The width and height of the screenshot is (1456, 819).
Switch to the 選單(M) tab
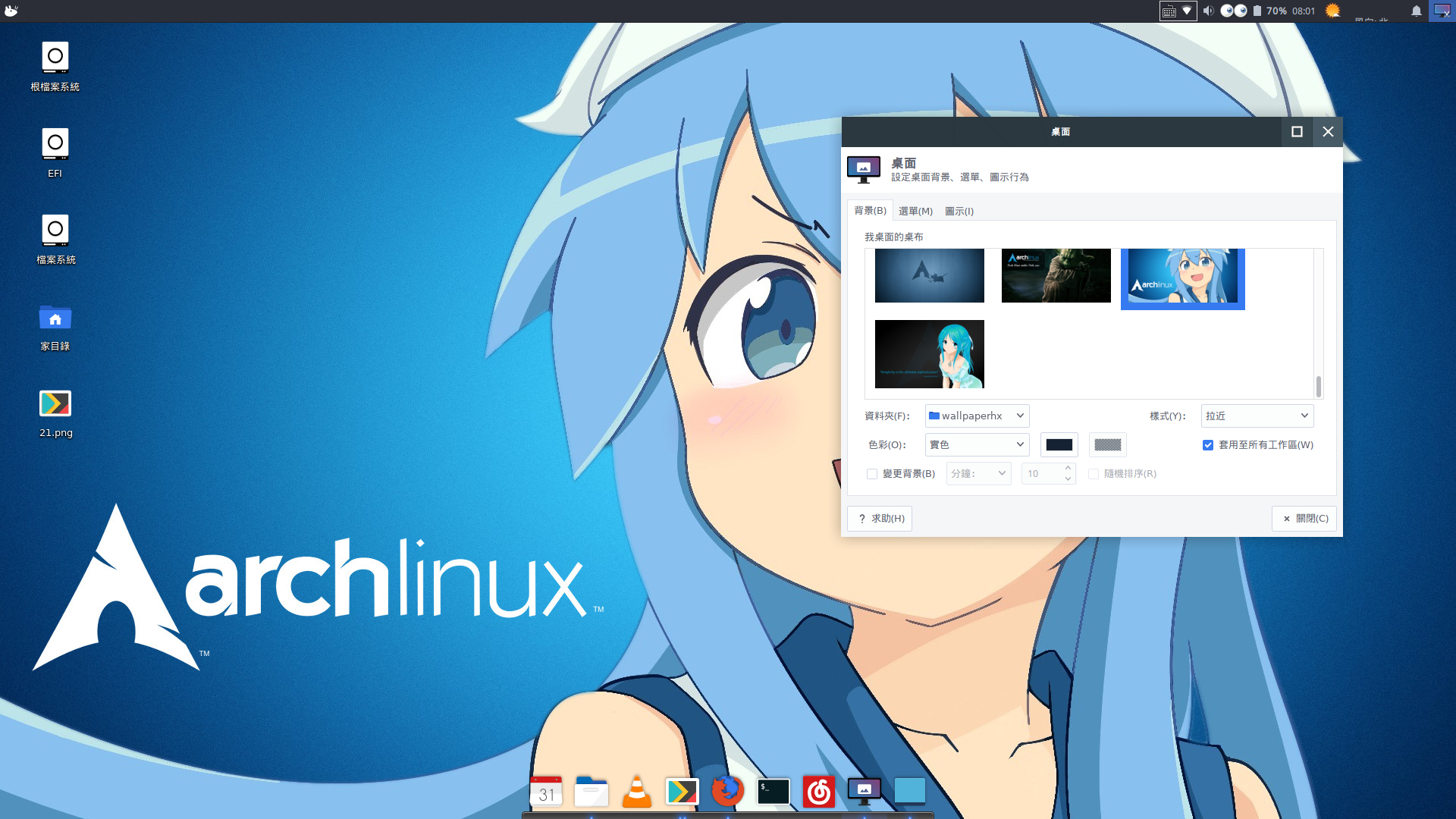(x=915, y=211)
